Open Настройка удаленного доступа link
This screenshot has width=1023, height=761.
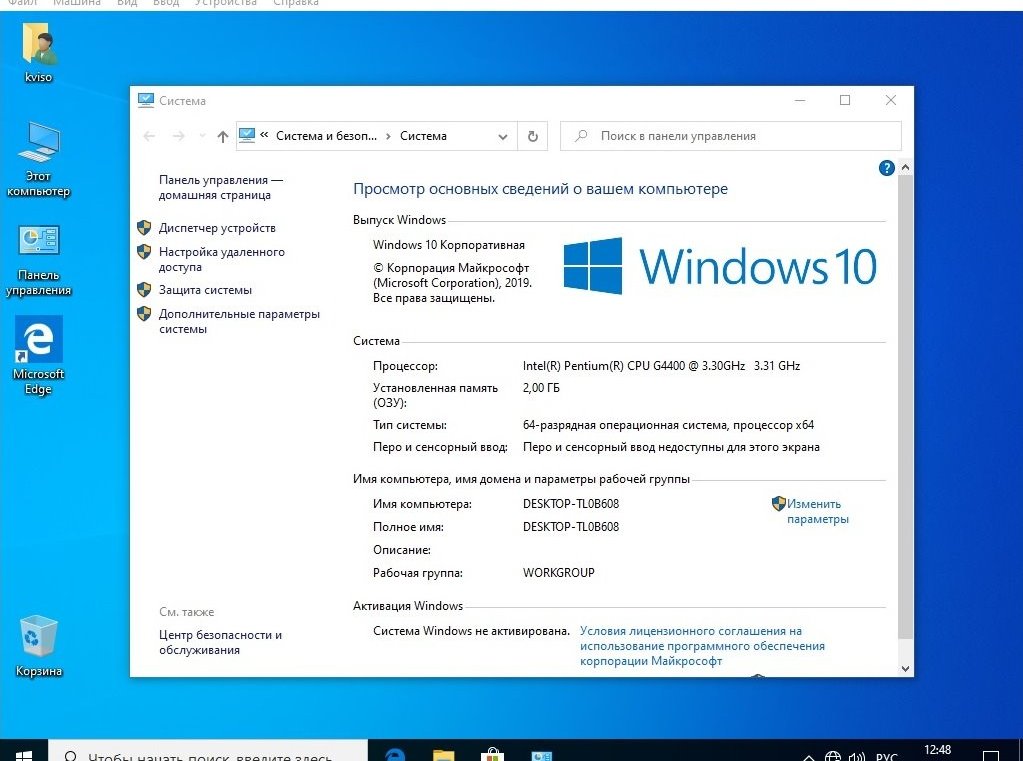pyautogui.click(x=222, y=259)
